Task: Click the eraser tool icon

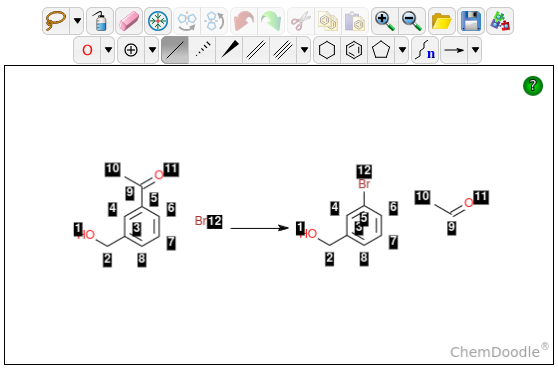Action: (129, 21)
